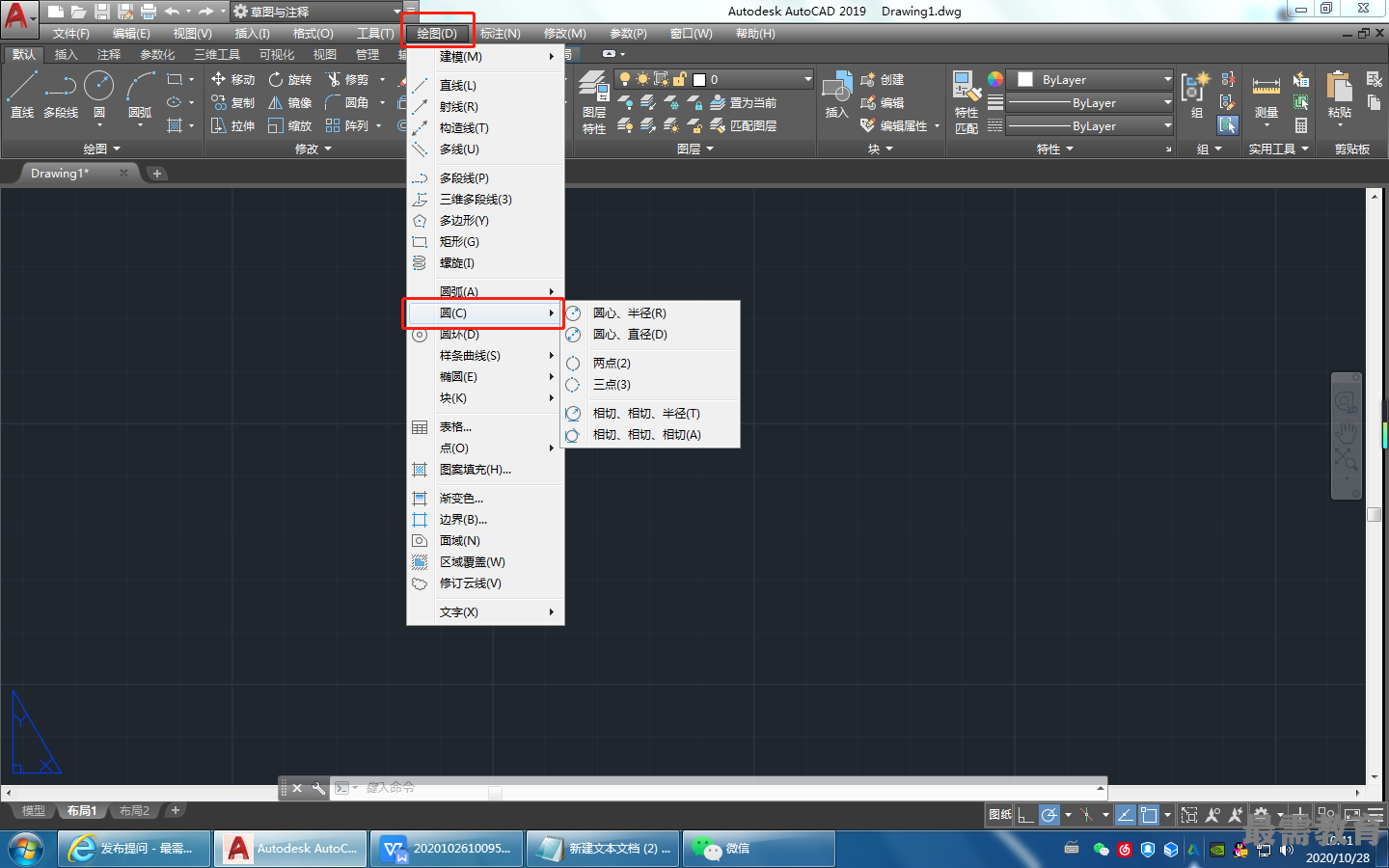The height and width of the screenshot is (868, 1389).
Task: Click the Undo arrow in quick access toolbar
Action: 172,12
